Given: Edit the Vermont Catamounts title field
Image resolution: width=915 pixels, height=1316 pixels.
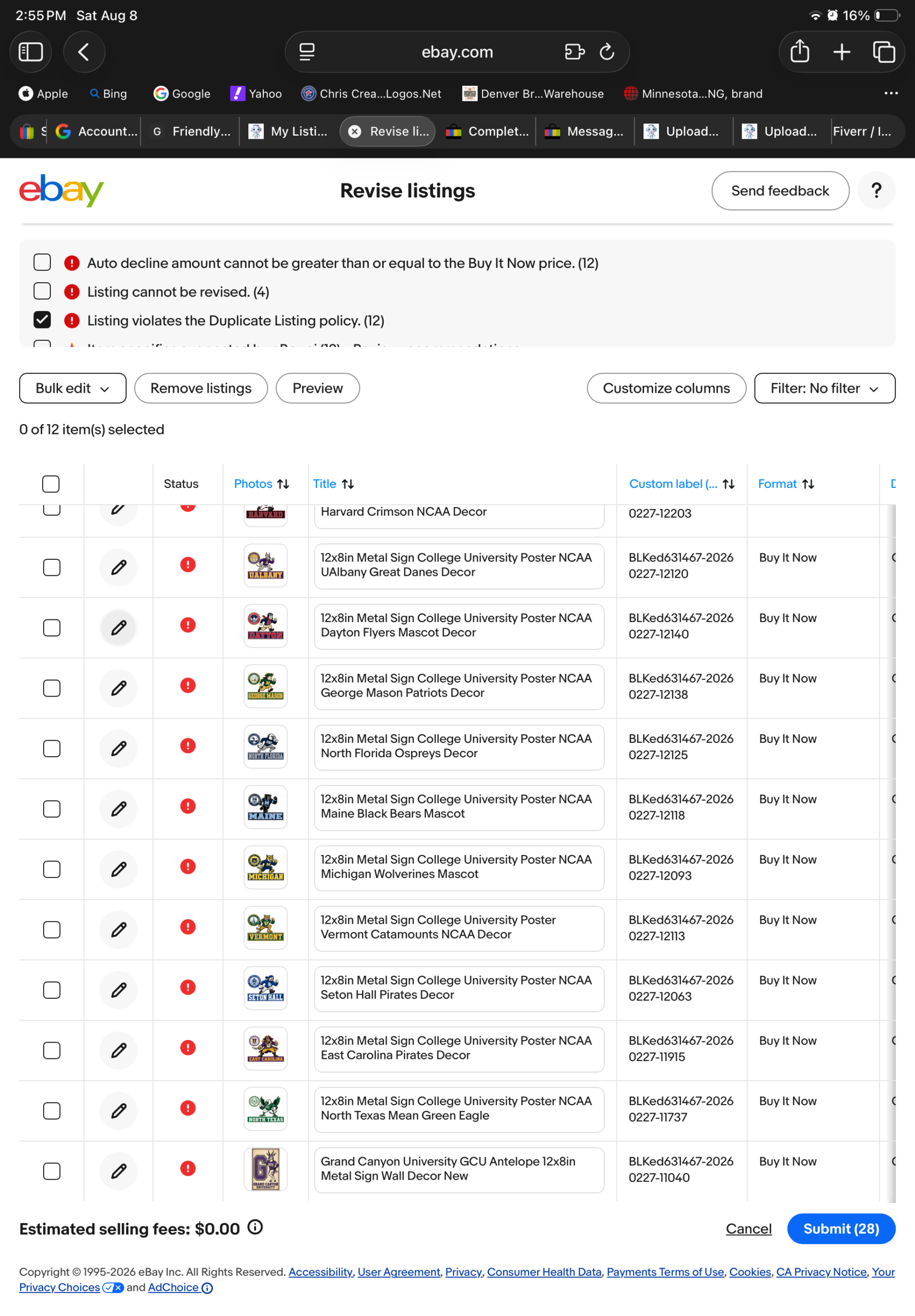Looking at the screenshot, I should coord(459,928).
